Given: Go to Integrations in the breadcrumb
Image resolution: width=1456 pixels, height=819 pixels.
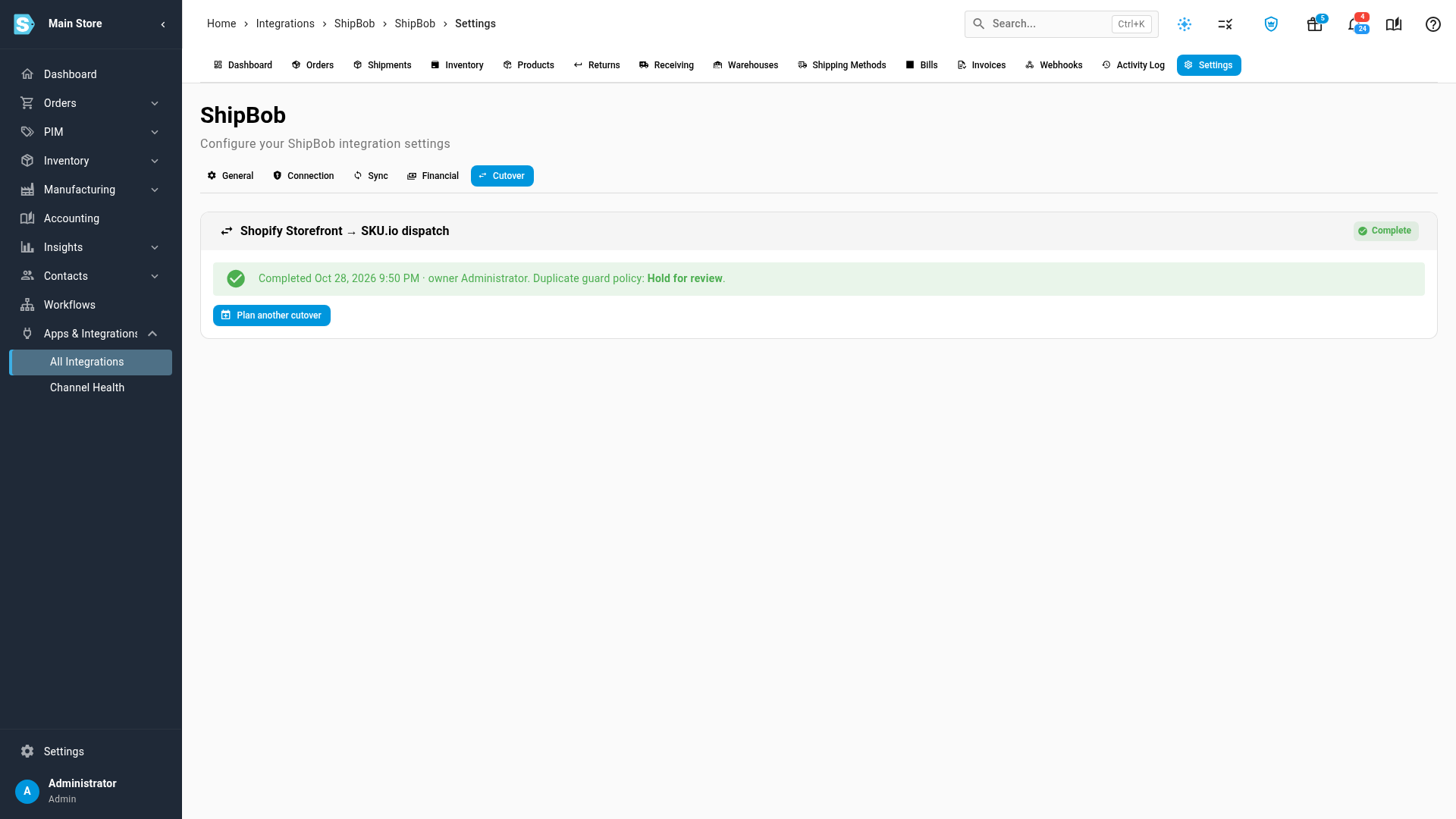Looking at the screenshot, I should point(285,24).
